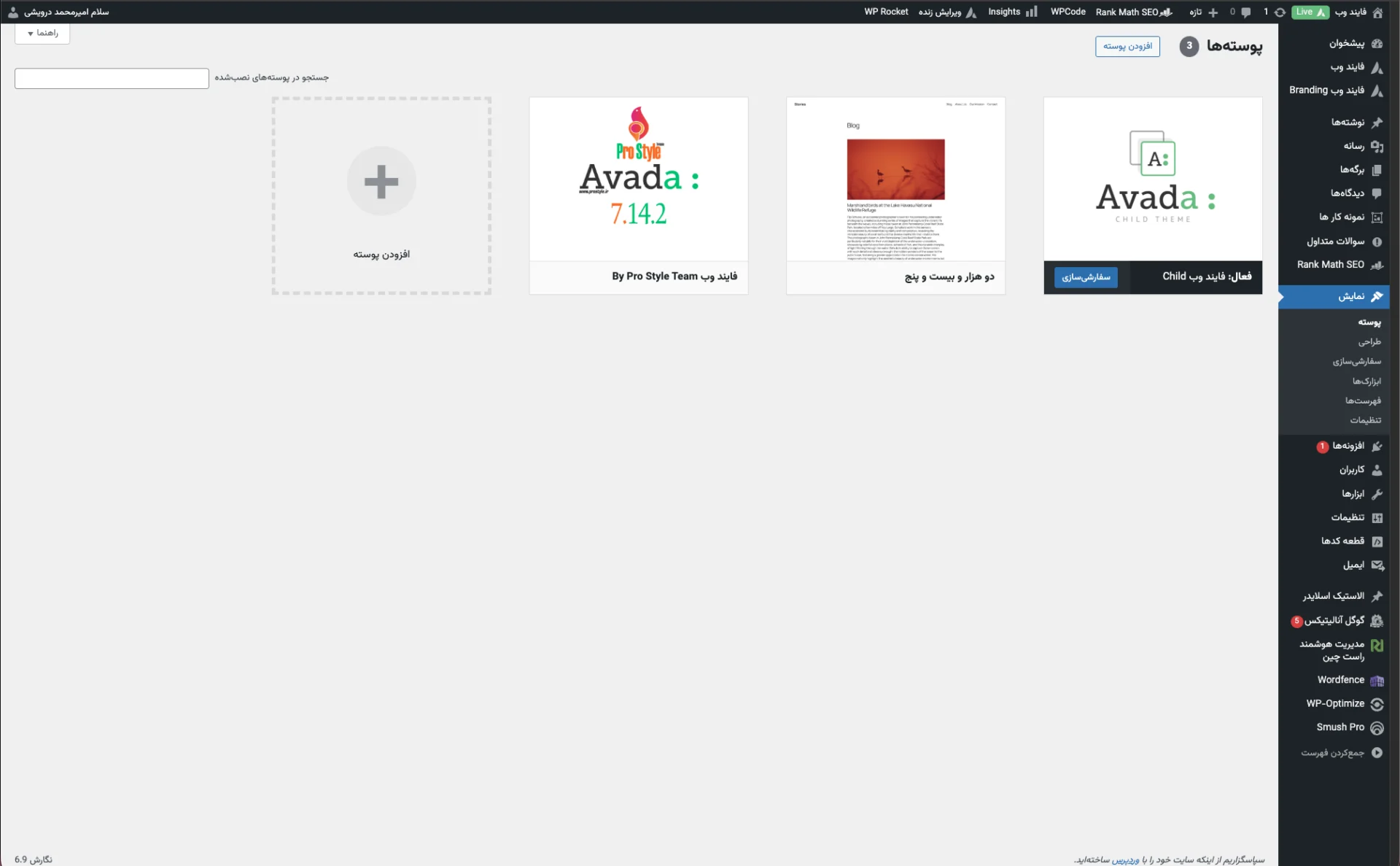Click تازه (new) in admin bar
This screenshot has height=866, width=1400.
pos(1203,12)
